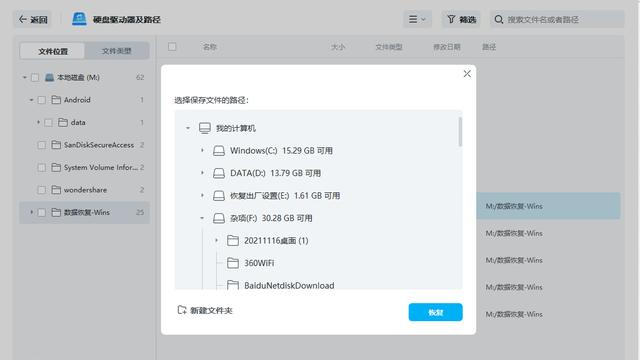Select Windows(C:) 15.29 GB drive
The width and height of the screenshot is (640, 360).
(x=282, y=151)
